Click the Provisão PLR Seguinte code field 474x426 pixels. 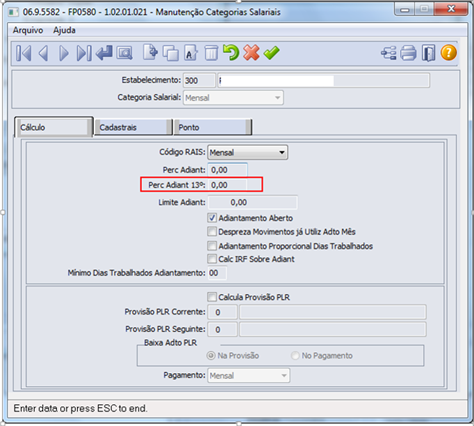point(222,329)
